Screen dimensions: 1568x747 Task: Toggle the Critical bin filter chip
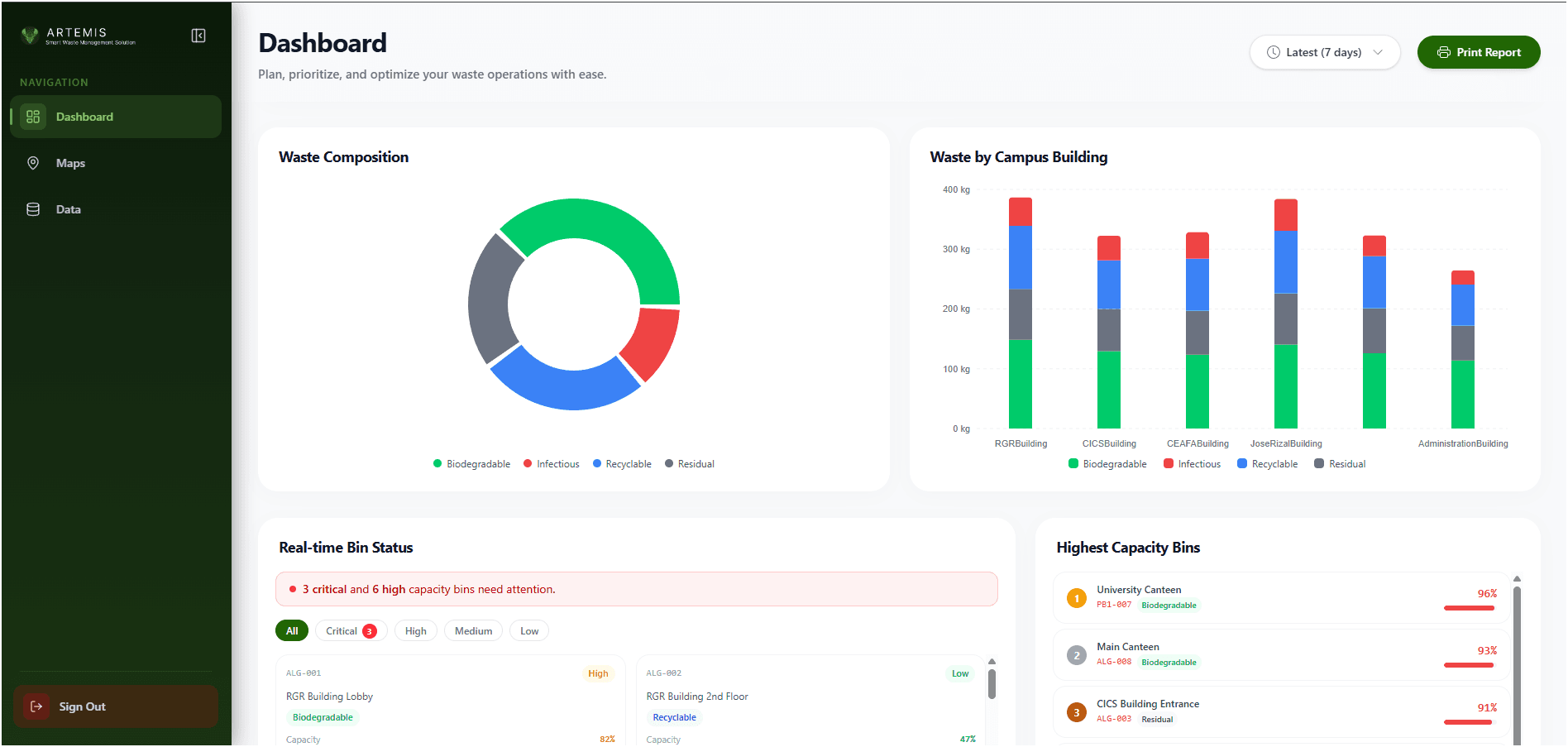[x=351, y=630]
